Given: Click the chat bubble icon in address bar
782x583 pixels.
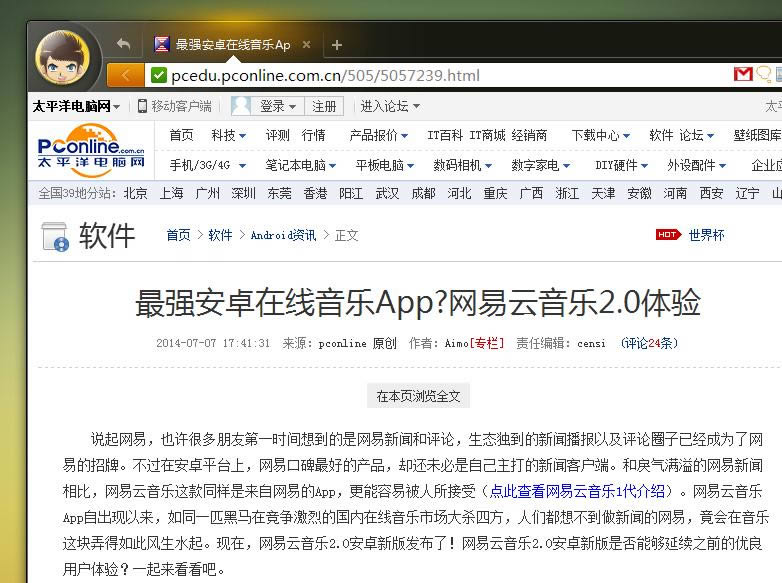Looking at the screenshot, I should [x=764, y=74].
